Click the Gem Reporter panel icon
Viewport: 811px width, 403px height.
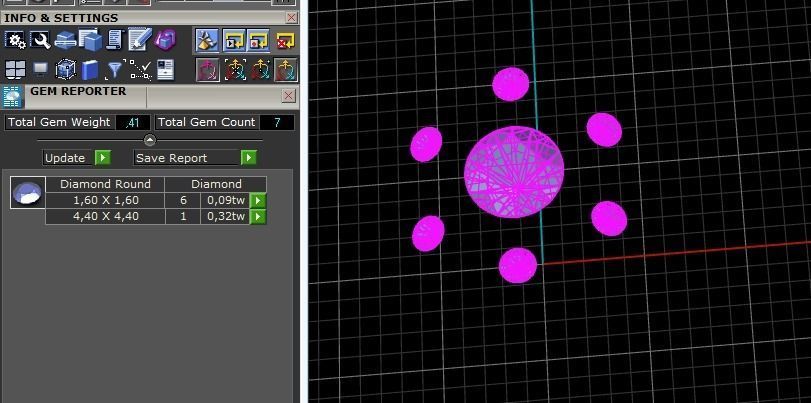pos(12,97)
